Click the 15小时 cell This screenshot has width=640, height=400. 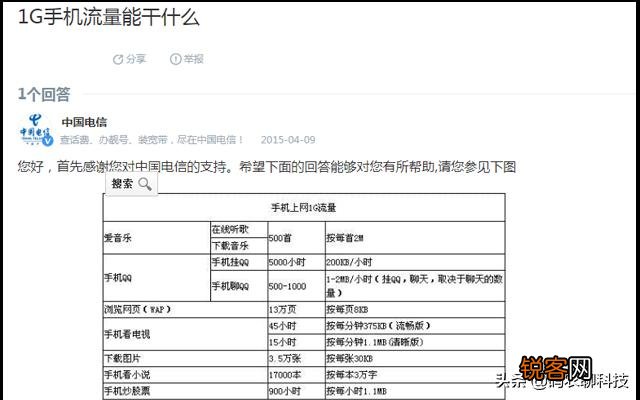point(296,342)
